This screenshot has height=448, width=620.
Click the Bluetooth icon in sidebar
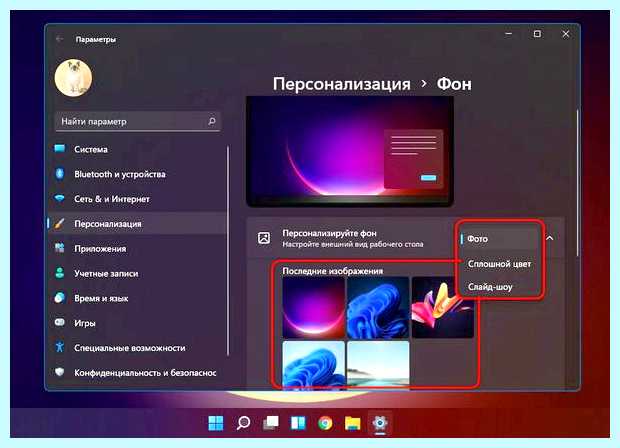point(60,174)
